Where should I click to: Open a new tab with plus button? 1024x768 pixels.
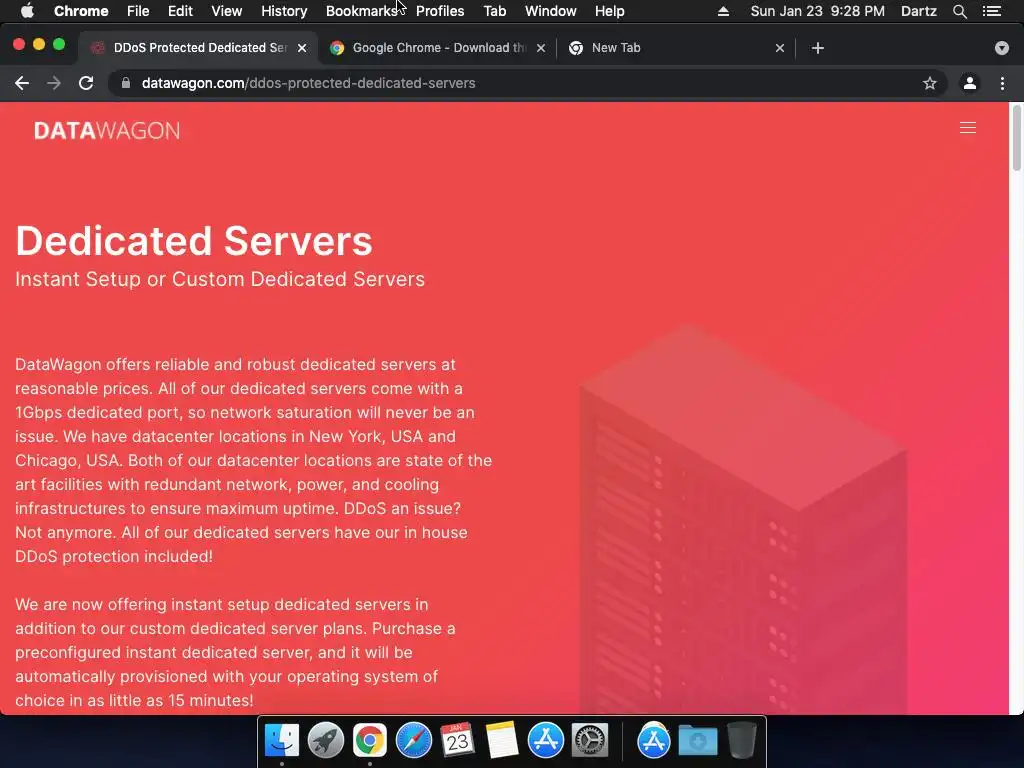(818, 48)
